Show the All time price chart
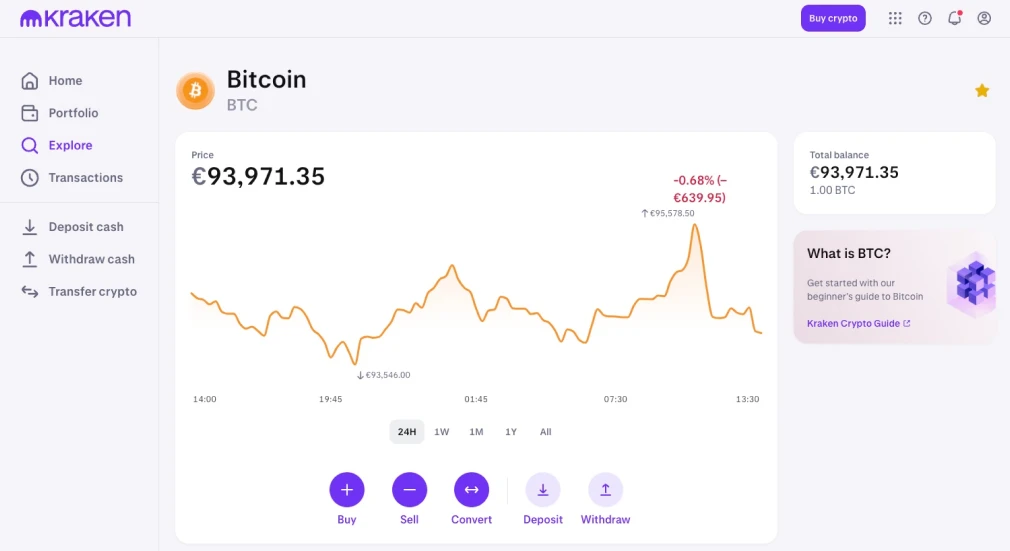The width and height of the screenshot is (1010, 551). (x=545, y=432)
